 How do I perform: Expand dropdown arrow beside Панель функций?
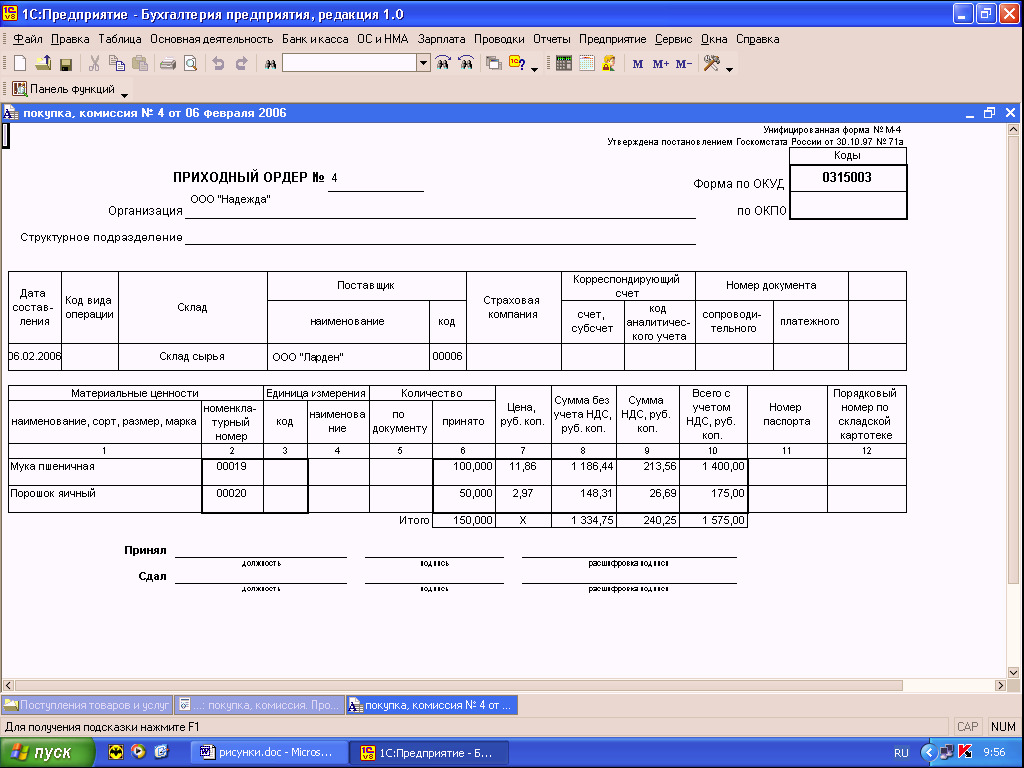coord(124,95)
